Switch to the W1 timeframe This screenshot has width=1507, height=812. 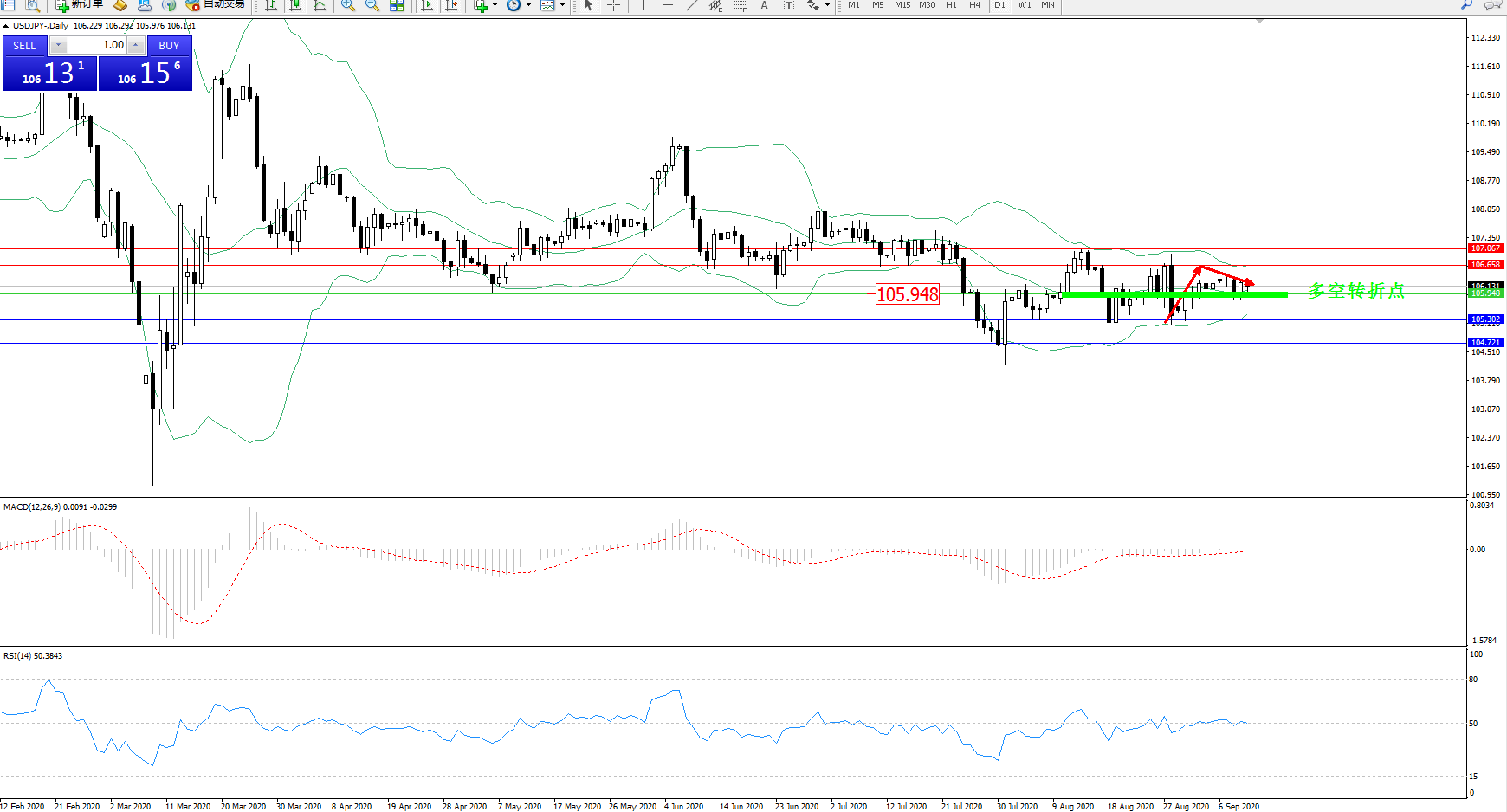tap(1024, 5)
